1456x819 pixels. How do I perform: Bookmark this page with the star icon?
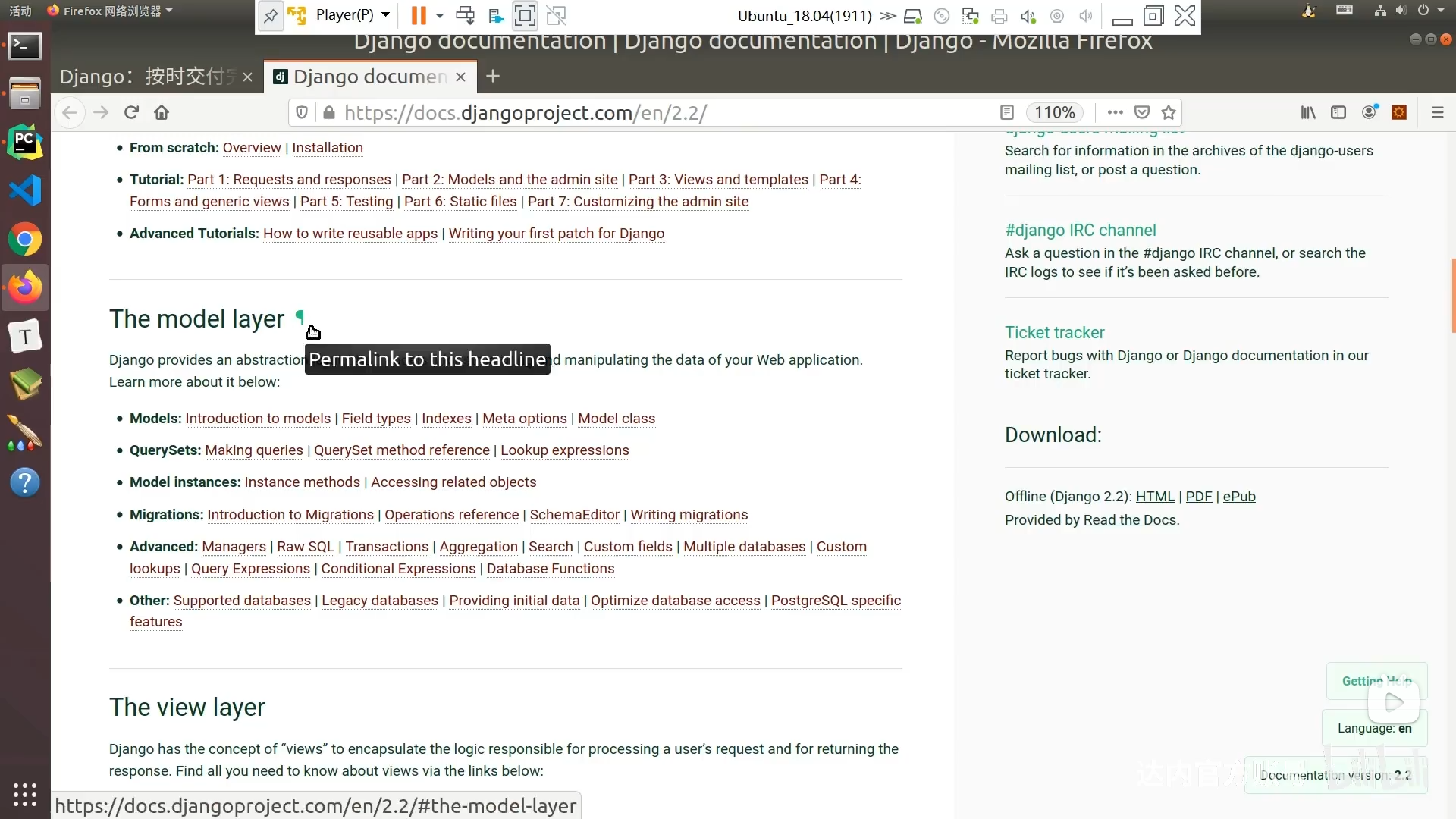[1169, 112]
